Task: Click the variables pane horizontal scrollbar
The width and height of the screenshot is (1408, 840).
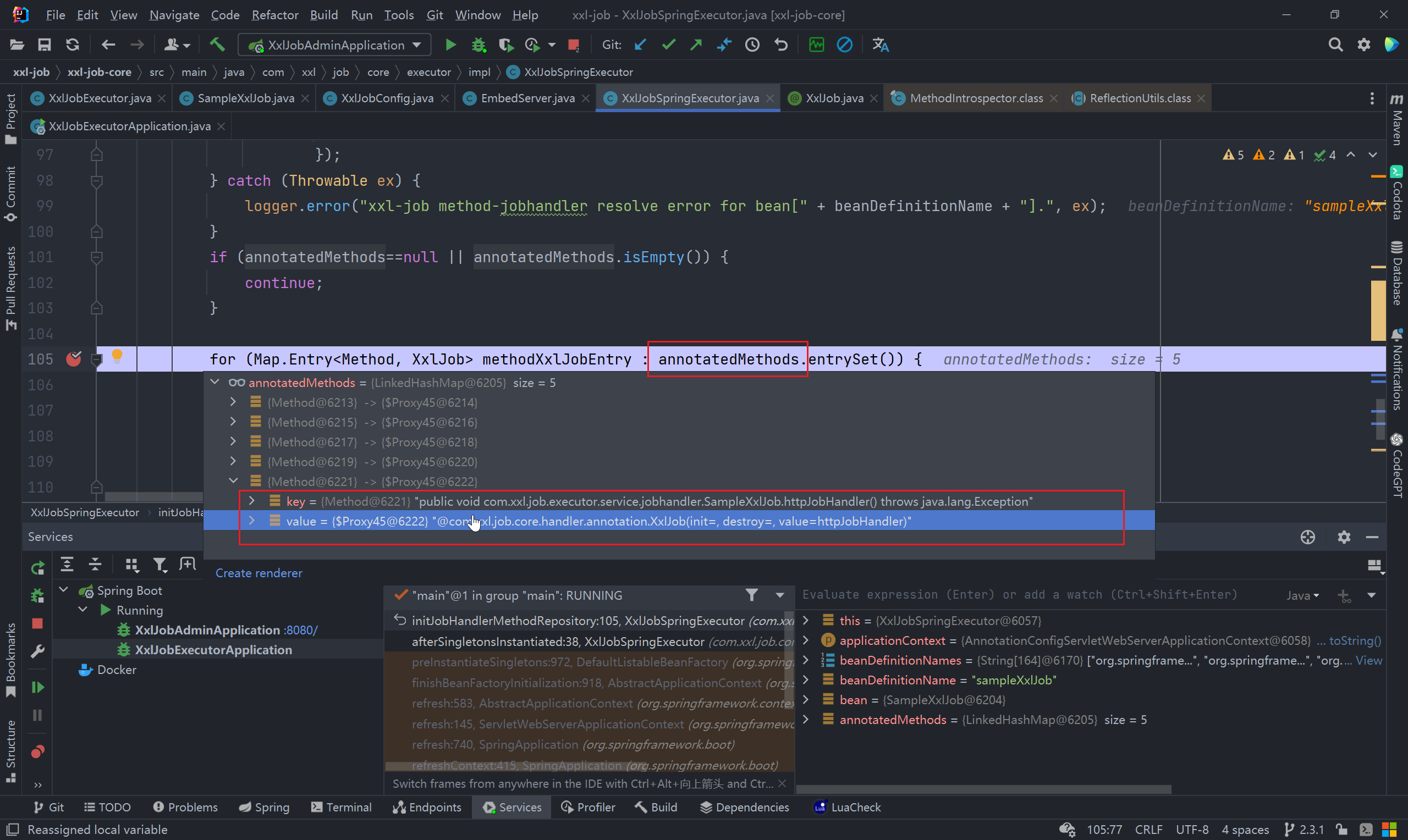Action: click(x=983, y=789)
